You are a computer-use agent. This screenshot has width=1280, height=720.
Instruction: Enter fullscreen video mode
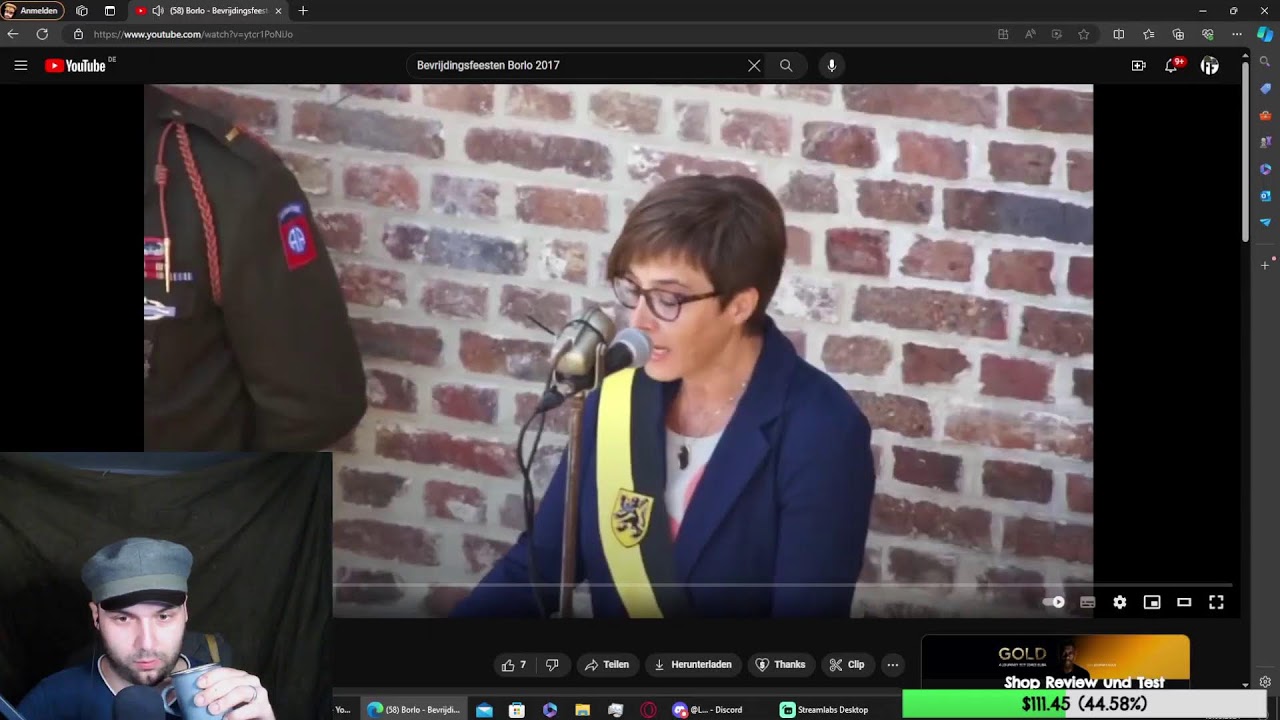point(1216,602)
